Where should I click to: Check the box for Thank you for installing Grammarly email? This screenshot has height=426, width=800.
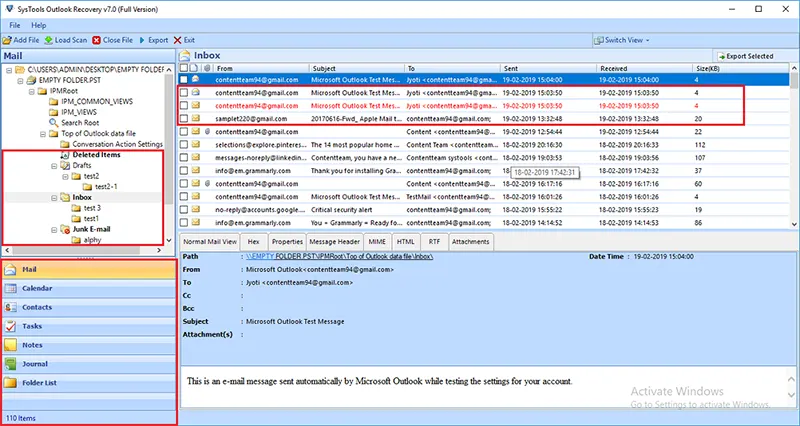coord(184,170)
